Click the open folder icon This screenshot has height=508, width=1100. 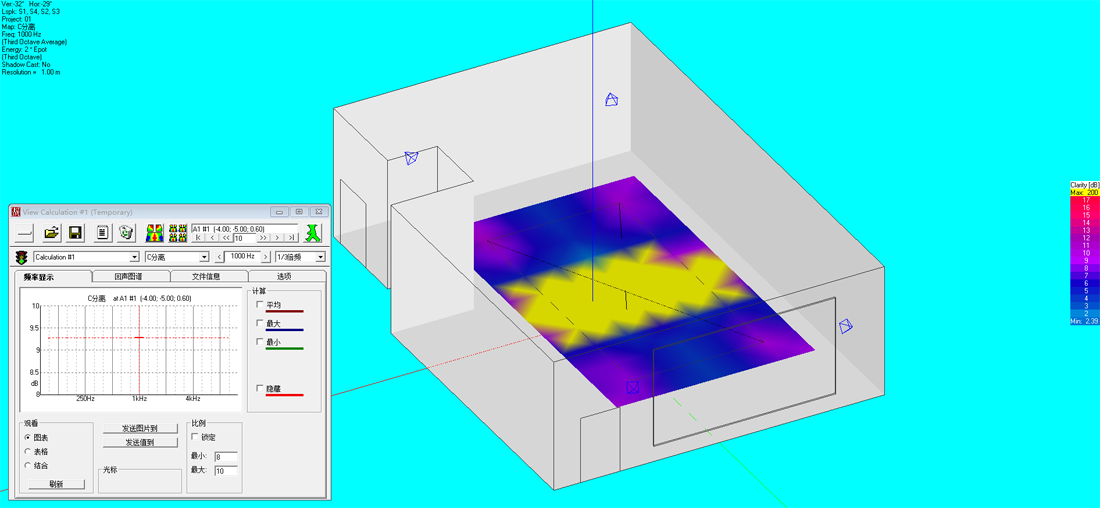tap(50, 233)
